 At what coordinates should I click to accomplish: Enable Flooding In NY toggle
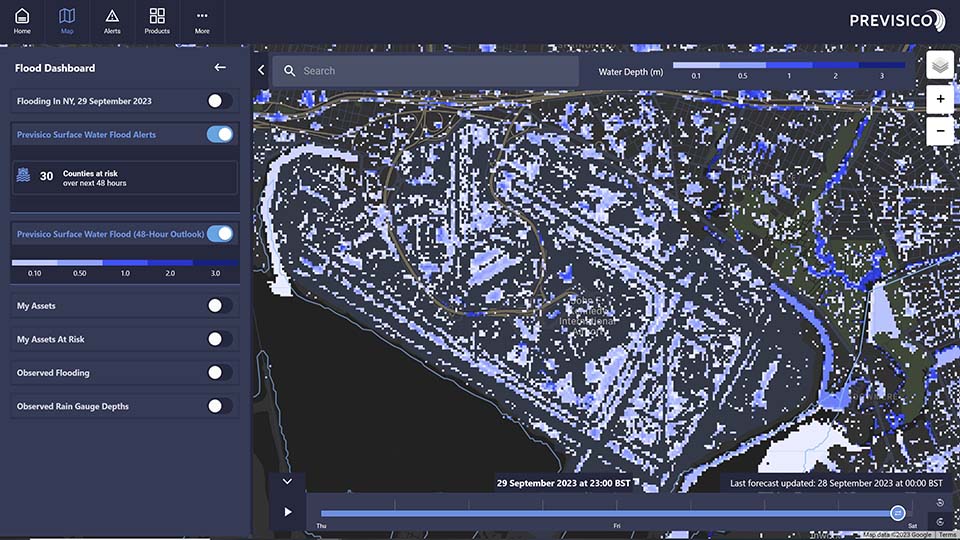pyautogui.click(x=219, y=101)
